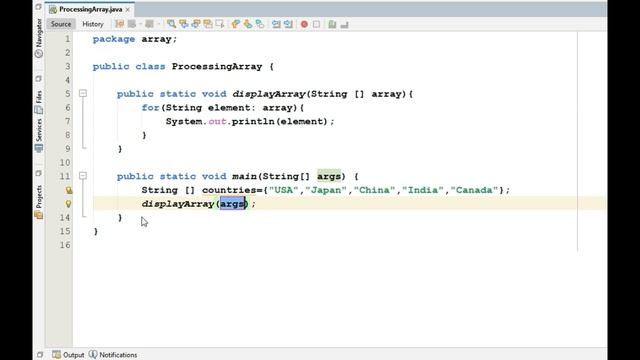Viewport: 640px width, 360px height.
Task: Toggle Rectangular Selection icon
Action: (x=220, y=24)
